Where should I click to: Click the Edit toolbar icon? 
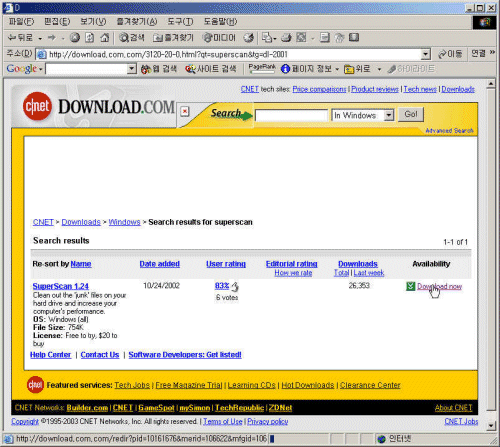pyautogui.click(x=301, y=38)
